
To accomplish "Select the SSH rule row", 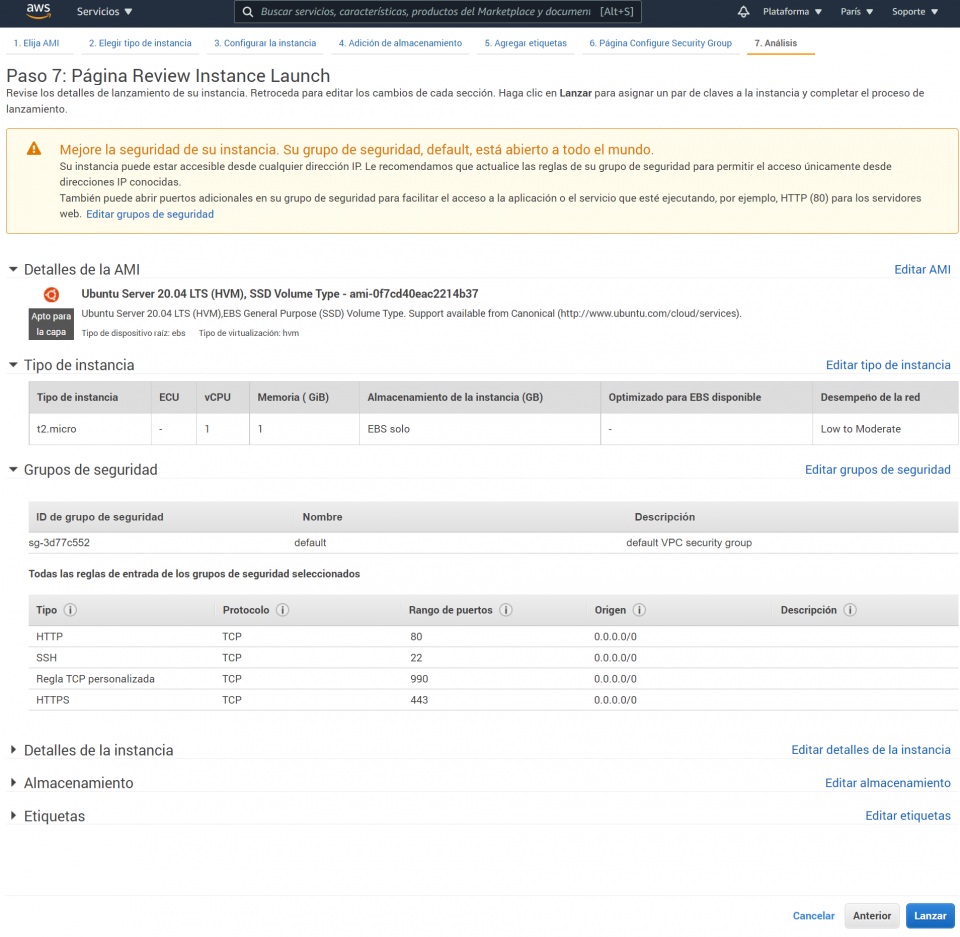I will pyautogui.click(x=493, y=658).
